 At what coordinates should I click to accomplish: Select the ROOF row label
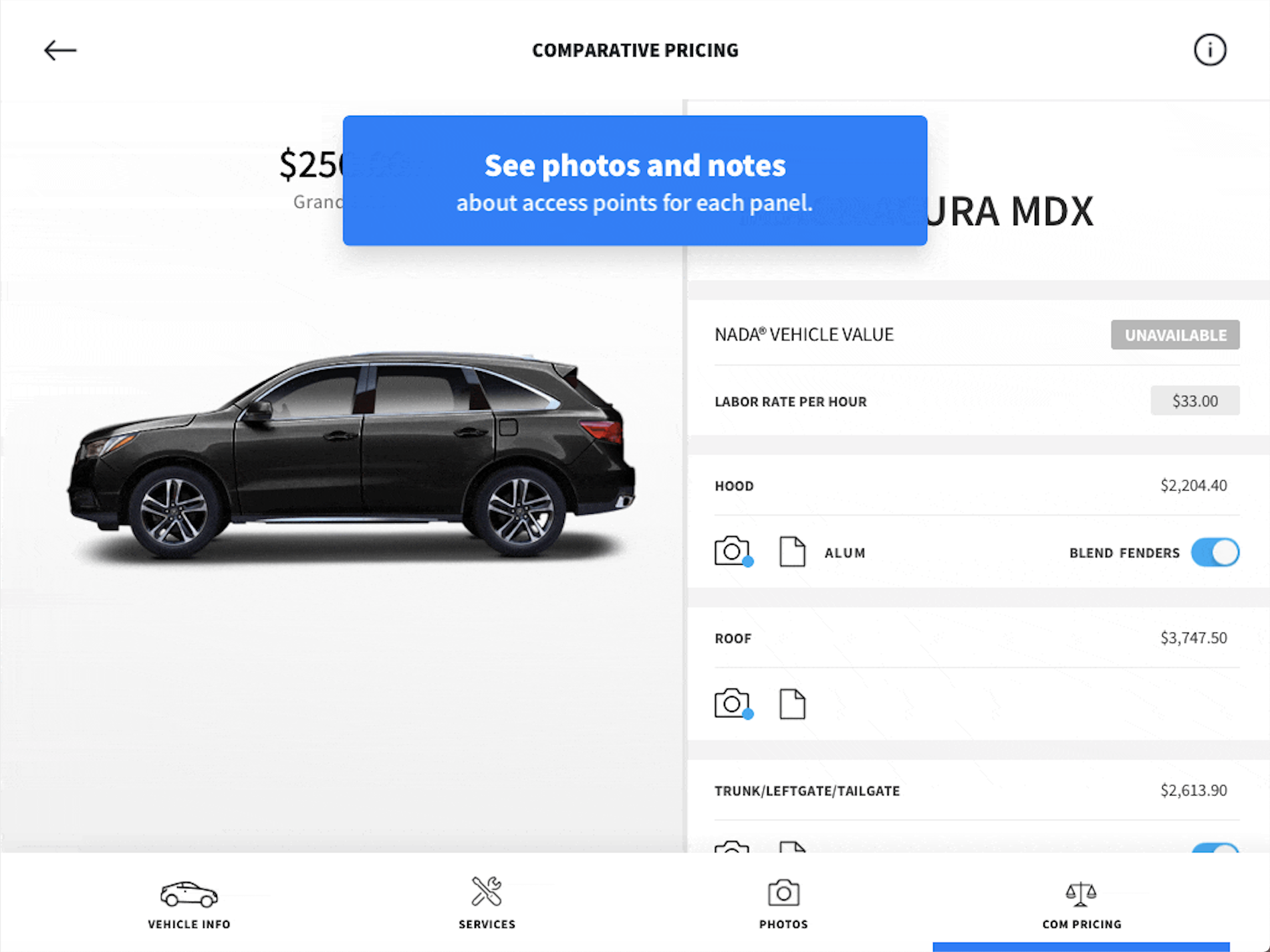733,638
